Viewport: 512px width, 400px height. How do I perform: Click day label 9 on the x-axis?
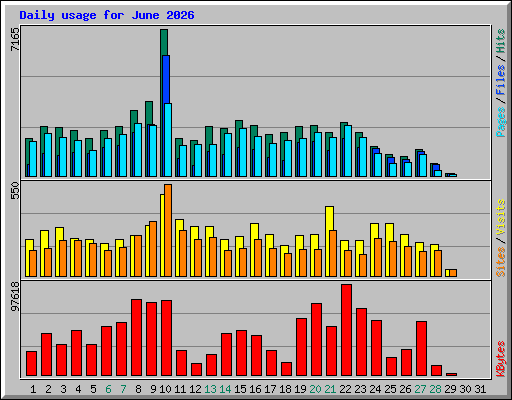tap(153, 389)
